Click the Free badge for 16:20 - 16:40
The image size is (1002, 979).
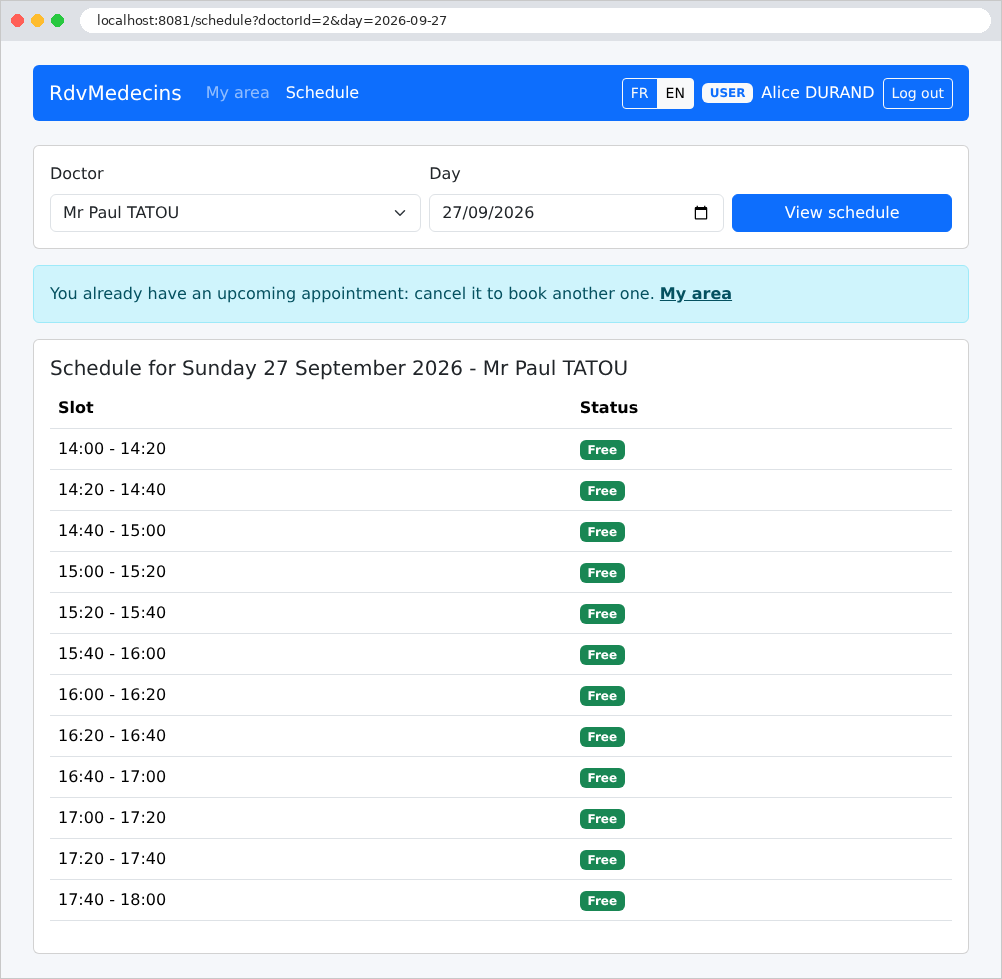point(601,737)
